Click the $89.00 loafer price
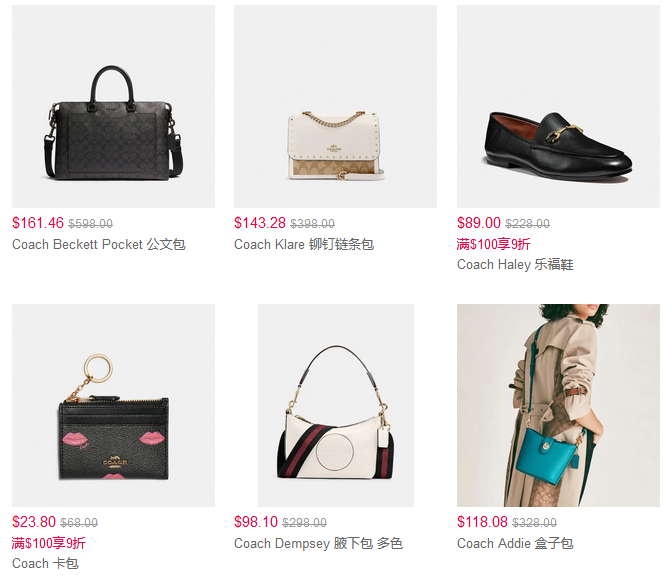The image size is (663, 588). (x=479, y=223)
